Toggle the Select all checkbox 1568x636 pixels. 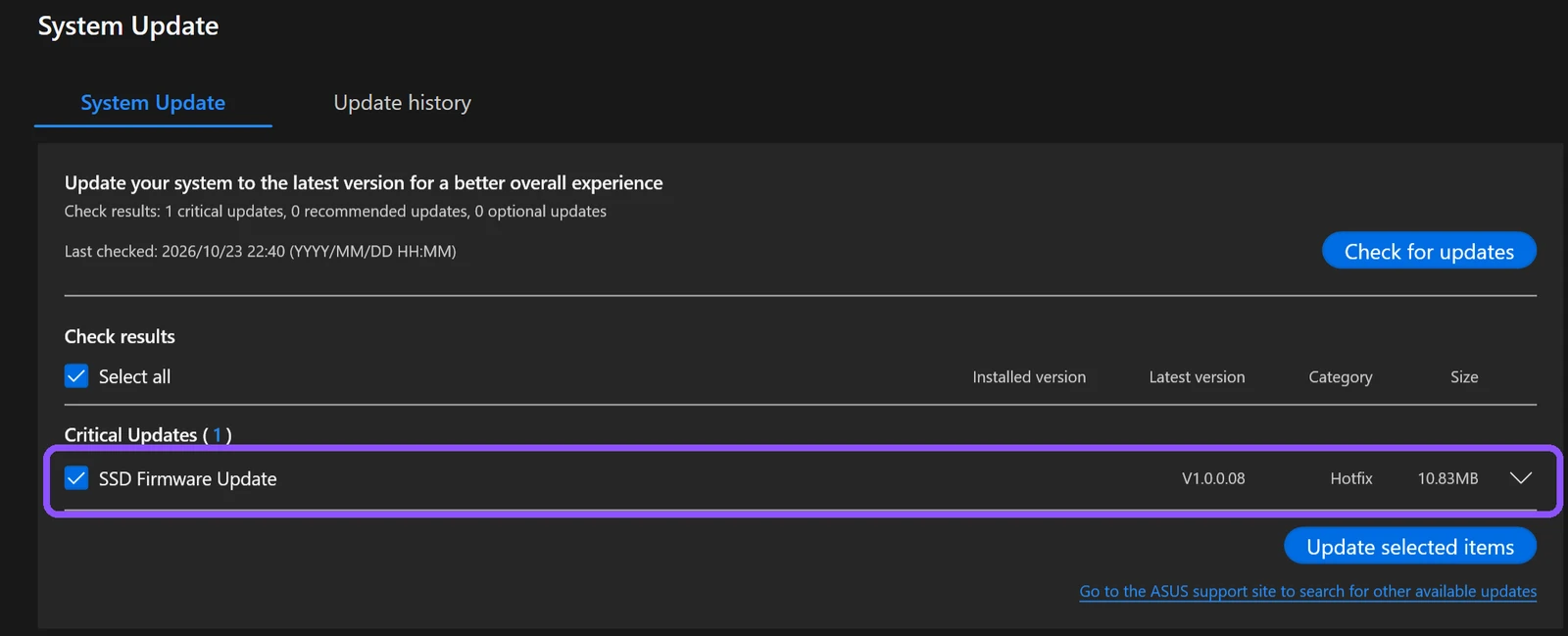click(x=76, y=376)
